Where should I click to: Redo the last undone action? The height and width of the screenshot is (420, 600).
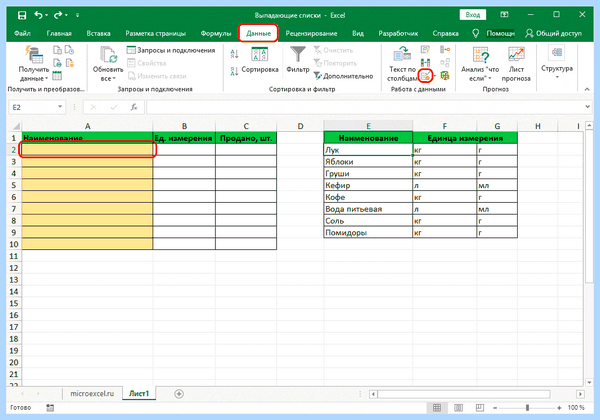point(58,15)
